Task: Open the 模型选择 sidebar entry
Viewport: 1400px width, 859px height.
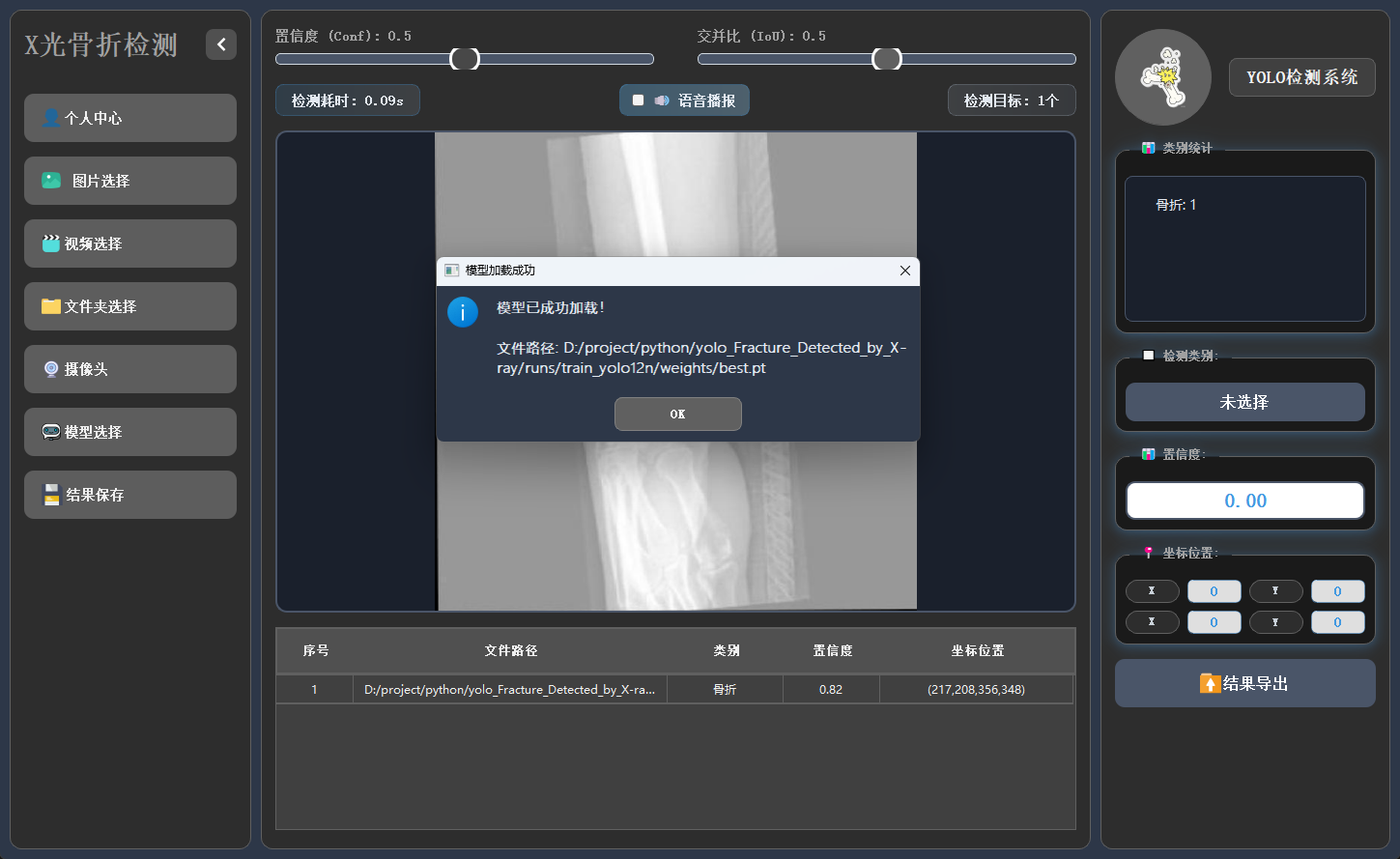Action: (129, 432)
